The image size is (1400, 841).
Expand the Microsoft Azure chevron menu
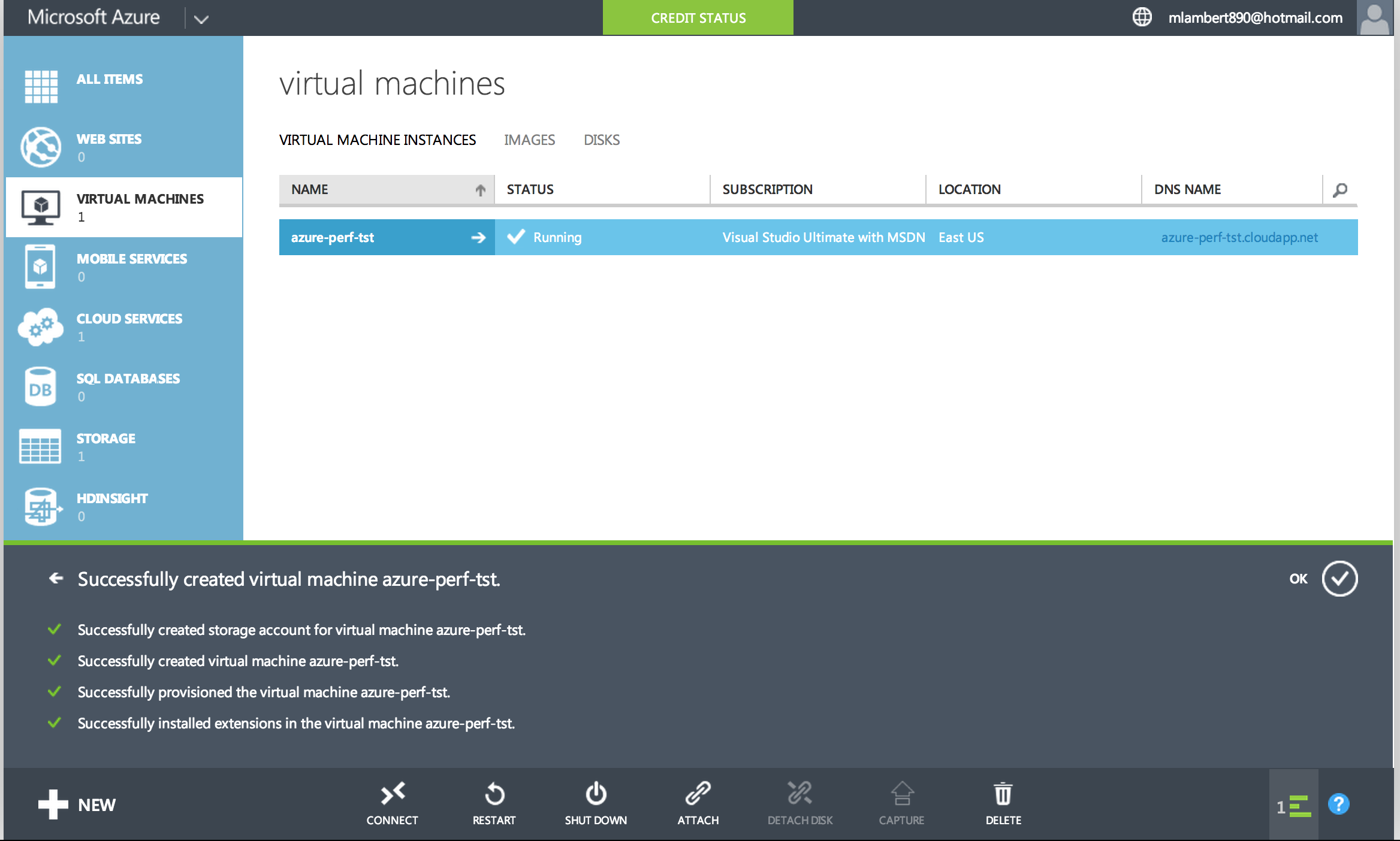[201, 19]
